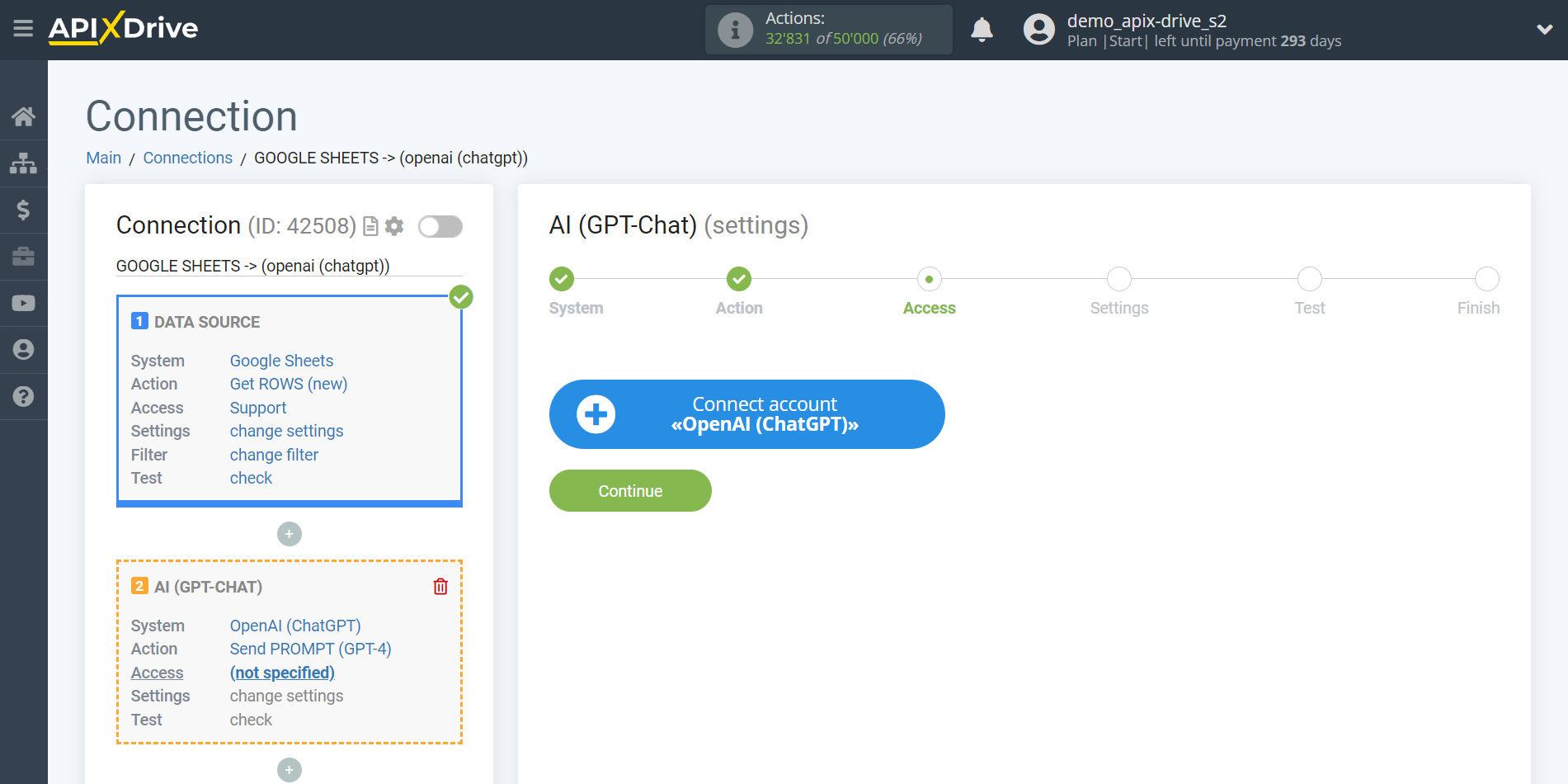1568x784 pixels.
Task: Open help via the question mark icon
Action: (x=23, y=397)
